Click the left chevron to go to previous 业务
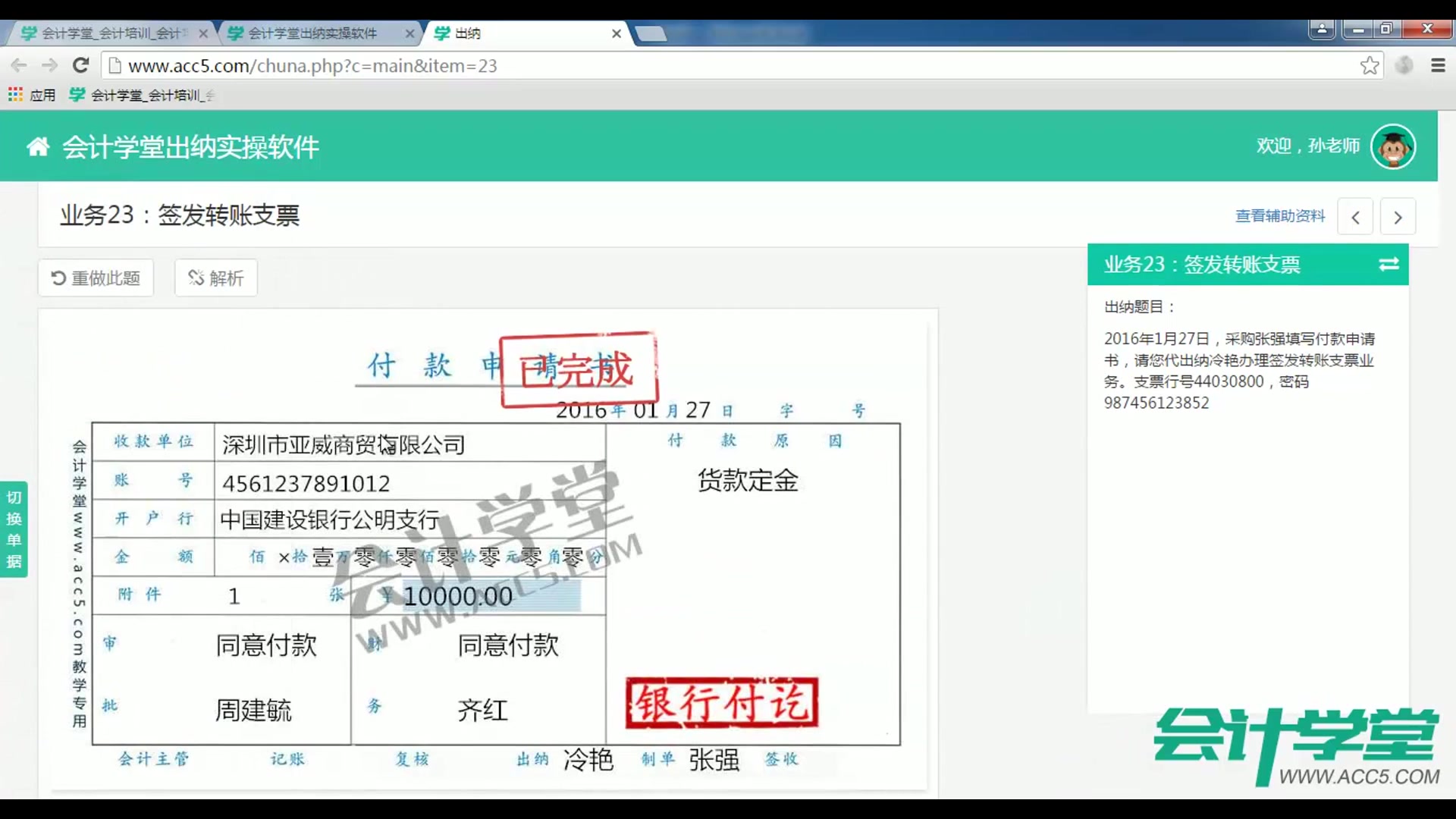The width and height of the screenshot is (1456, 819). (x=1356, y=217)
